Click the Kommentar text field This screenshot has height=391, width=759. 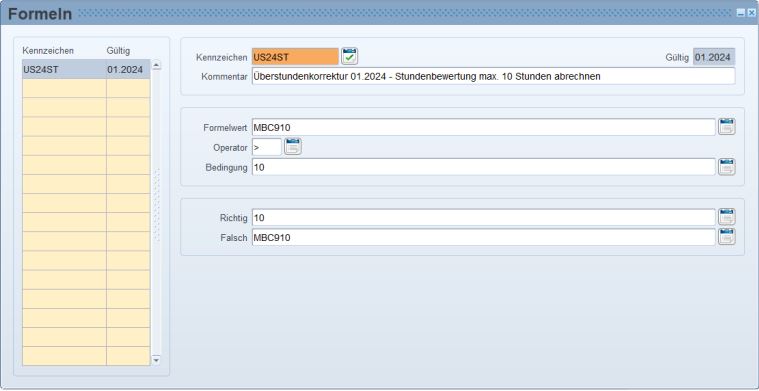(x=493, y=76)
